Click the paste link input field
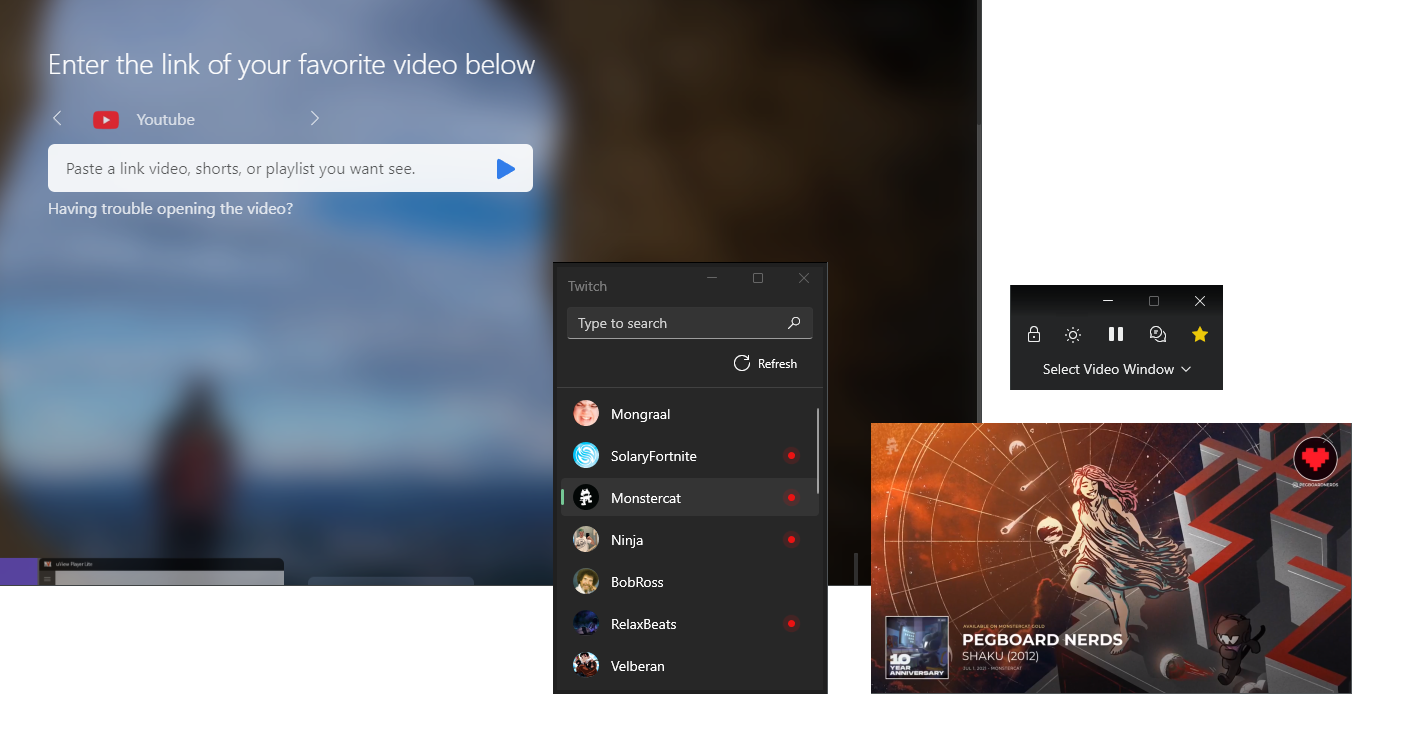Image resolution: width=1426 pixels, height=751 pixels. (x=290, y=168)
